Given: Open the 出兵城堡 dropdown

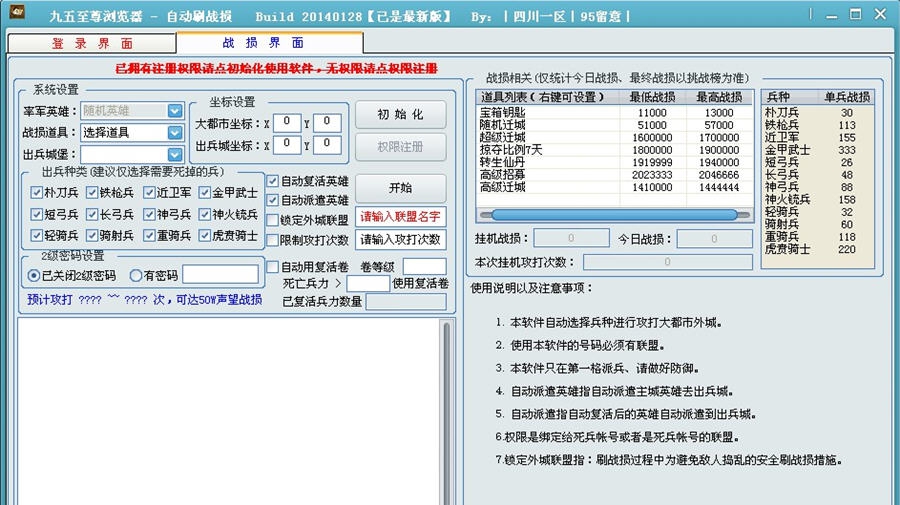Looking at the screenshot, I should pyautogui.click(x=175, y=154).
